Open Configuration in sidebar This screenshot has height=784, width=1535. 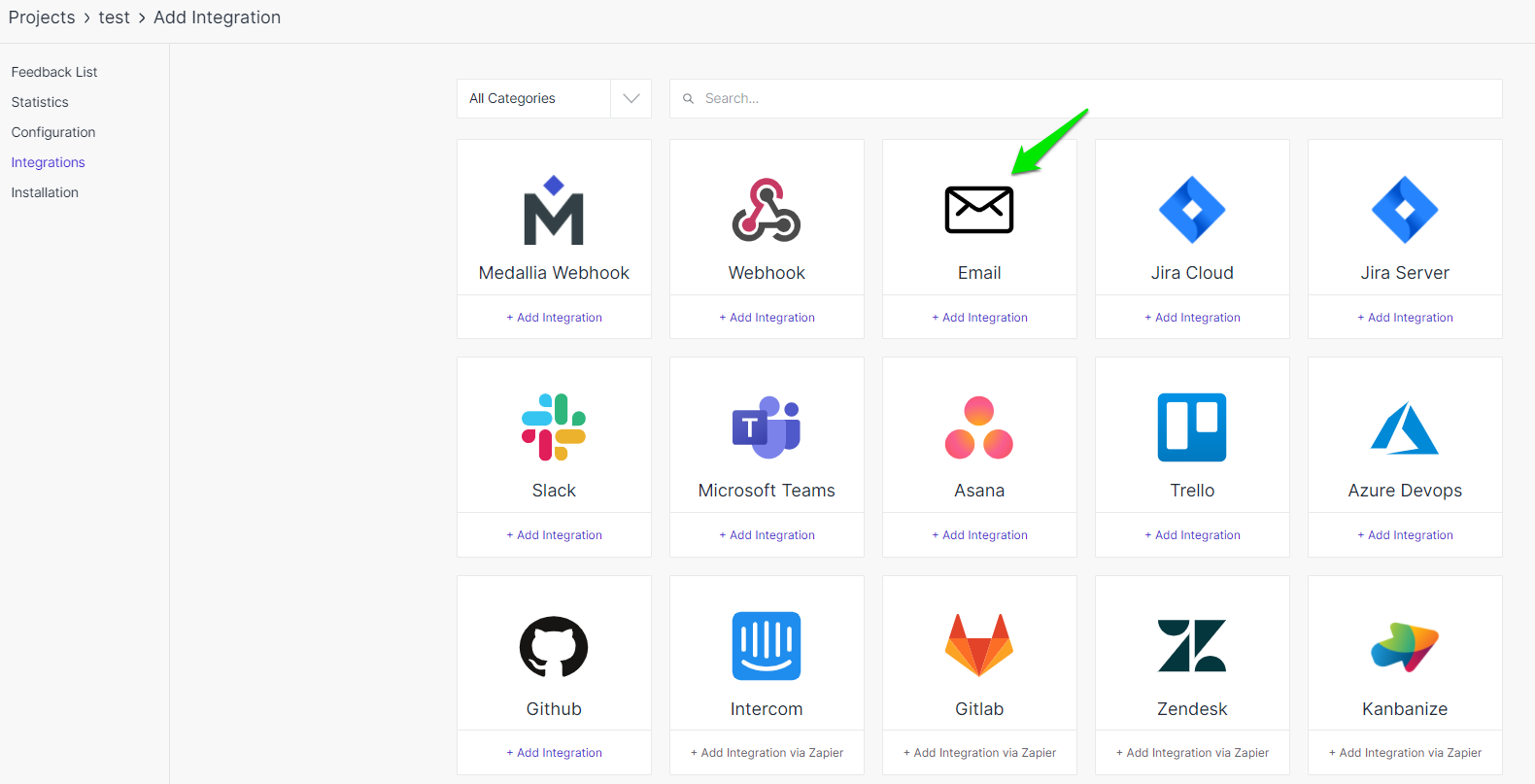[53, 132]
